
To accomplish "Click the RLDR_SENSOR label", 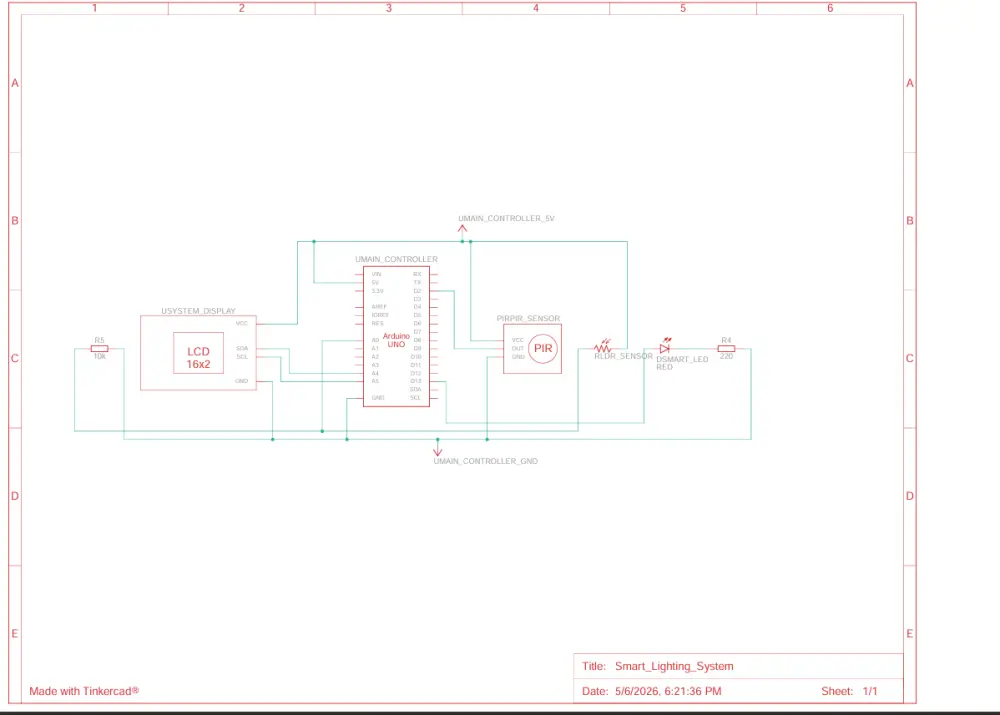I will [623, 356].
